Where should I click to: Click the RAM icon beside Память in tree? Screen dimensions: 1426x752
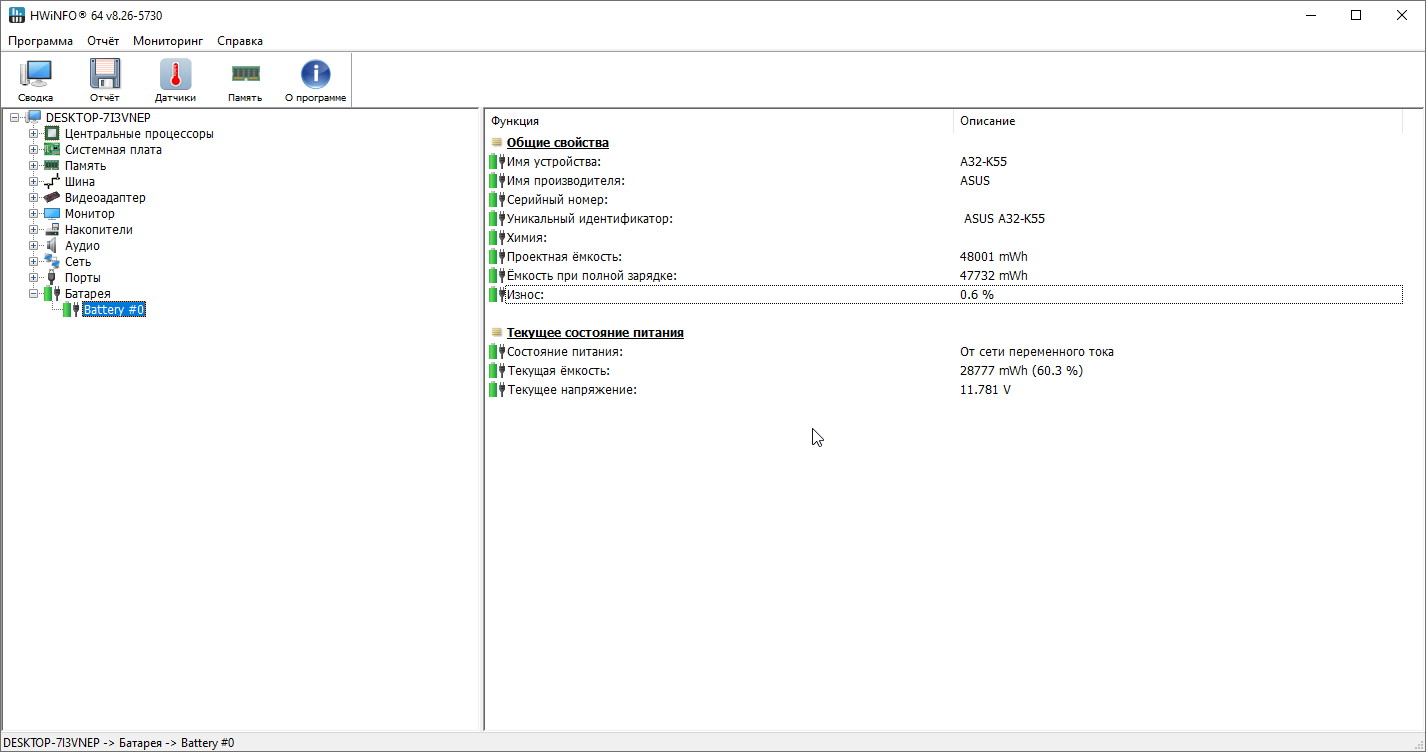(x=52, y=165)
